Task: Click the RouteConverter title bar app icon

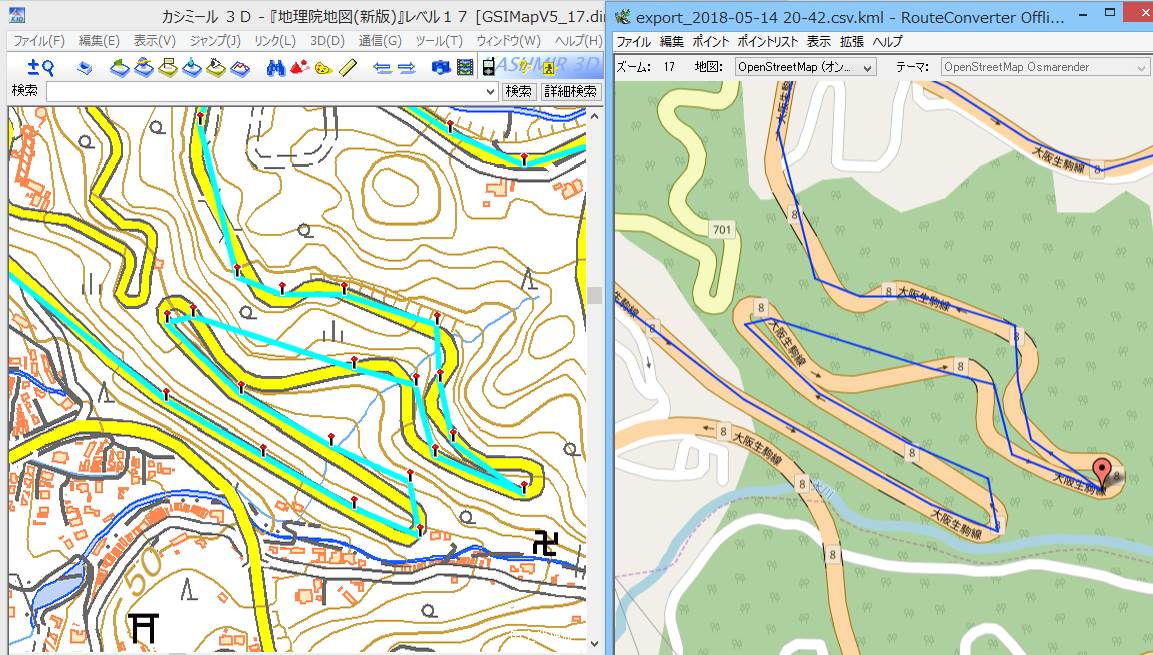Action: [x=623, y=16]
